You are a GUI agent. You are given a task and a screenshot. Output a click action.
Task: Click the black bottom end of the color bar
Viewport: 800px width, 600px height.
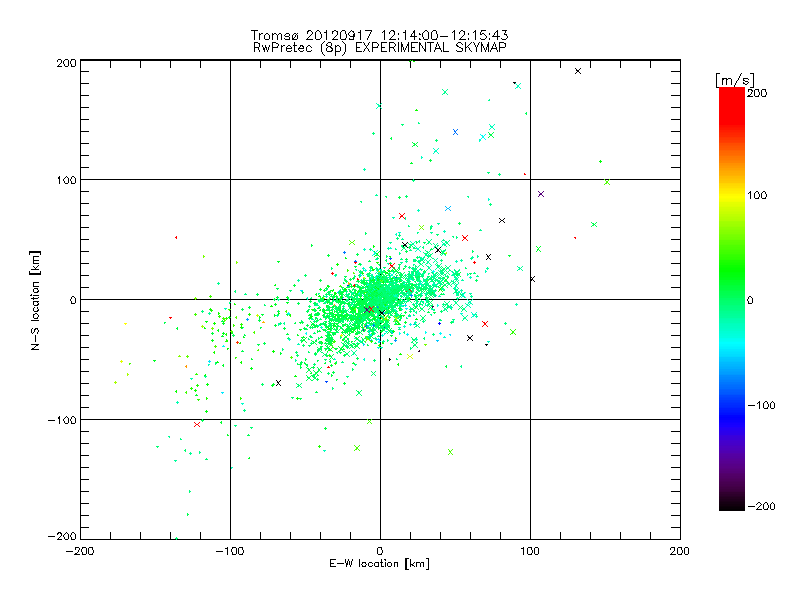point(732,504)
